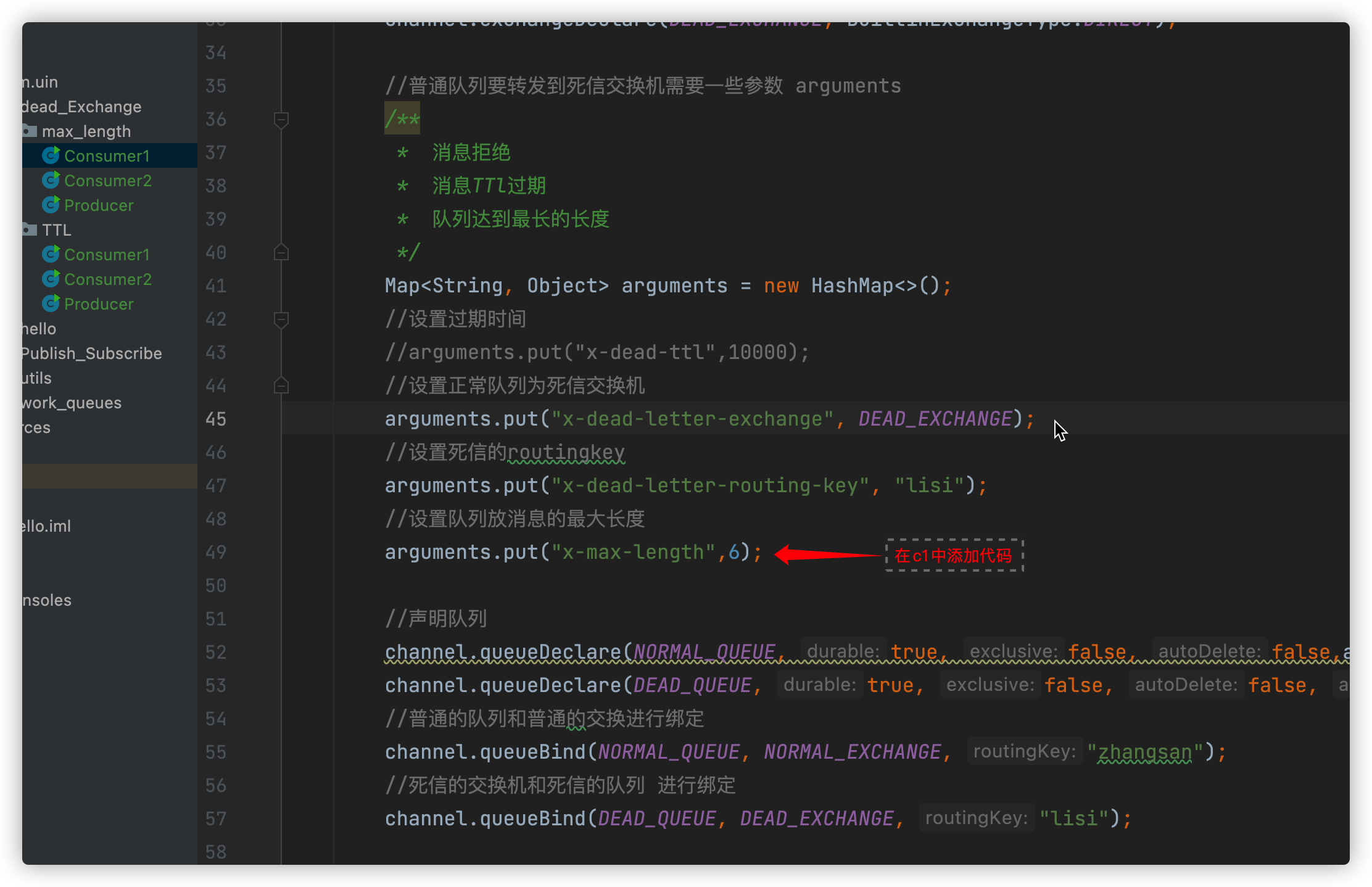Select the TTL package

57,230
